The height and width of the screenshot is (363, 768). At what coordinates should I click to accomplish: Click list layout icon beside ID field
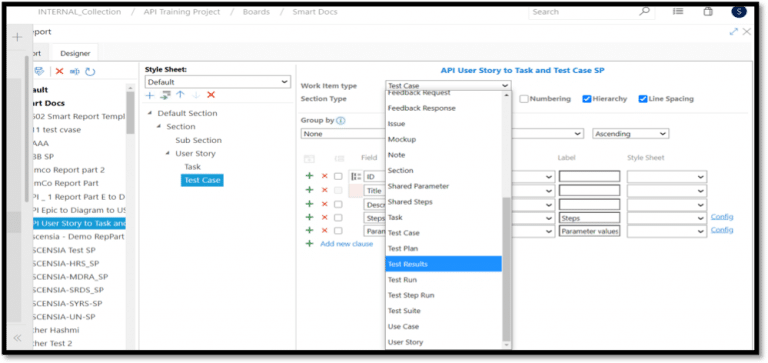tap(356, 176)
